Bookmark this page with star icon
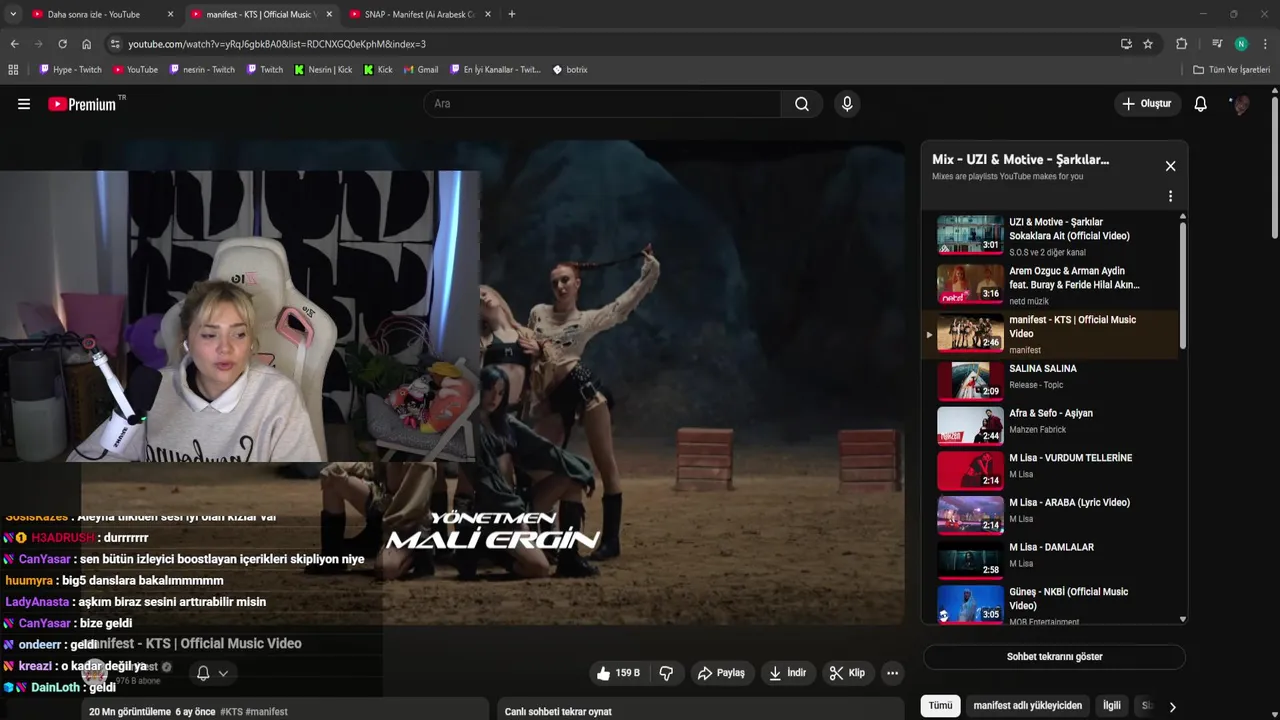1280x720 pixels. pos(1148,44)
